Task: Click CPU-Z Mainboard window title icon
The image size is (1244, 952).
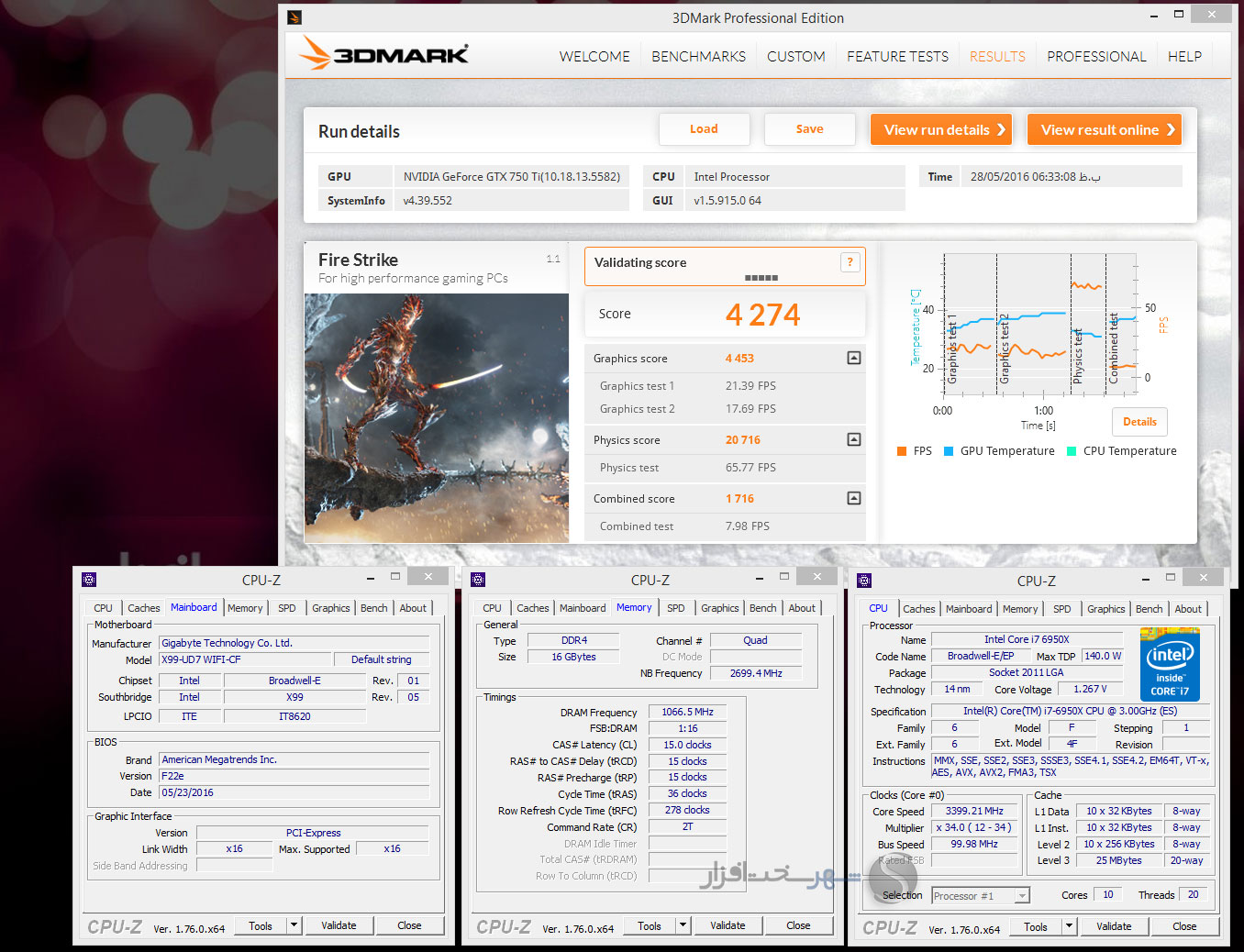Action: click(89, 580)
